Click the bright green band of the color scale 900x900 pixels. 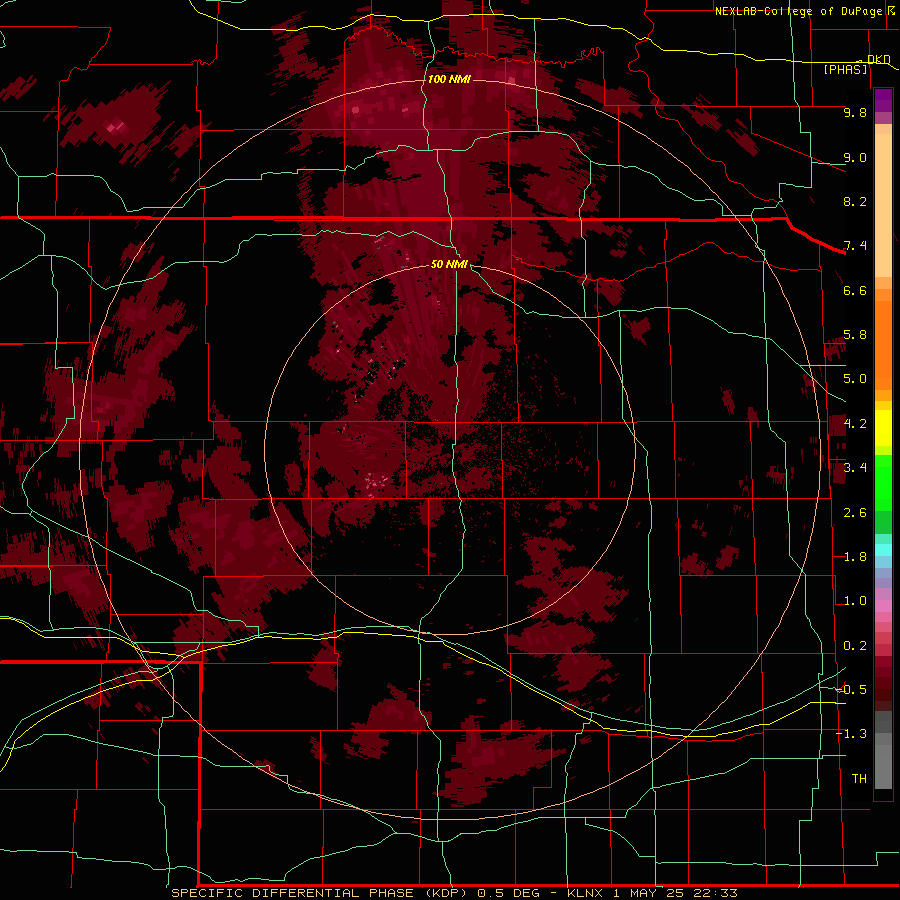click(x=883, y=483)
